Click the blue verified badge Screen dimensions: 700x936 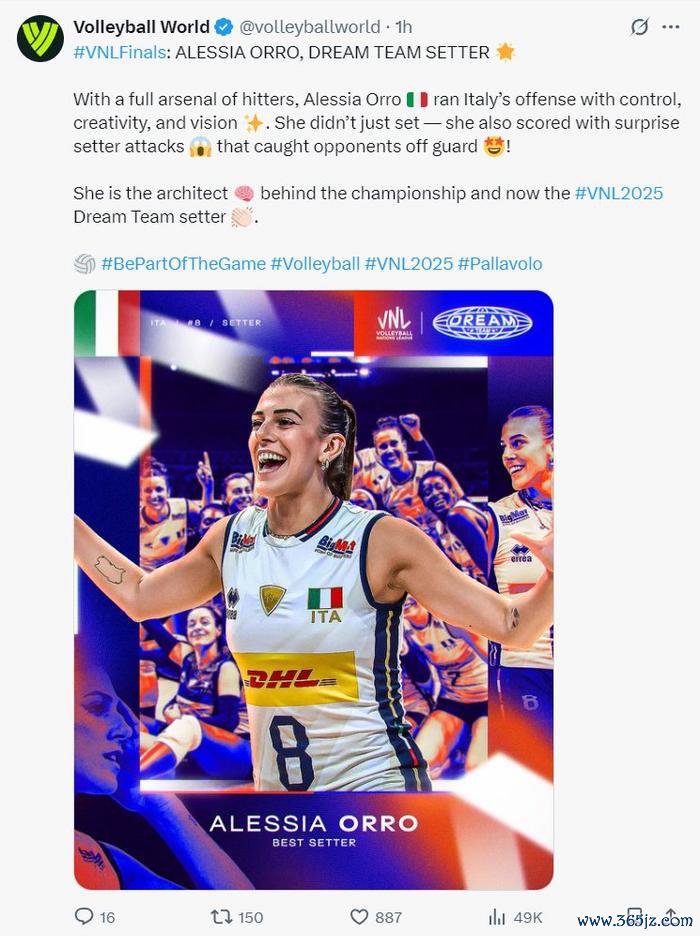224,27
